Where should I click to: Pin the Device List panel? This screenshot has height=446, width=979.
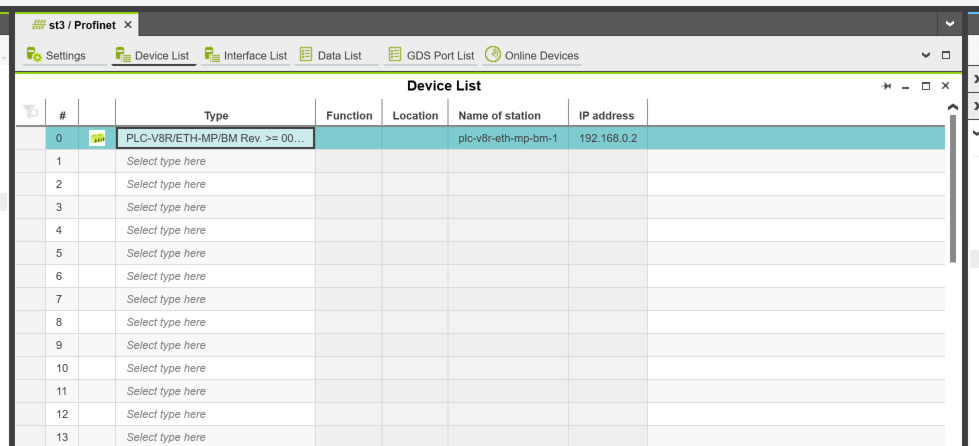point(886,87)
